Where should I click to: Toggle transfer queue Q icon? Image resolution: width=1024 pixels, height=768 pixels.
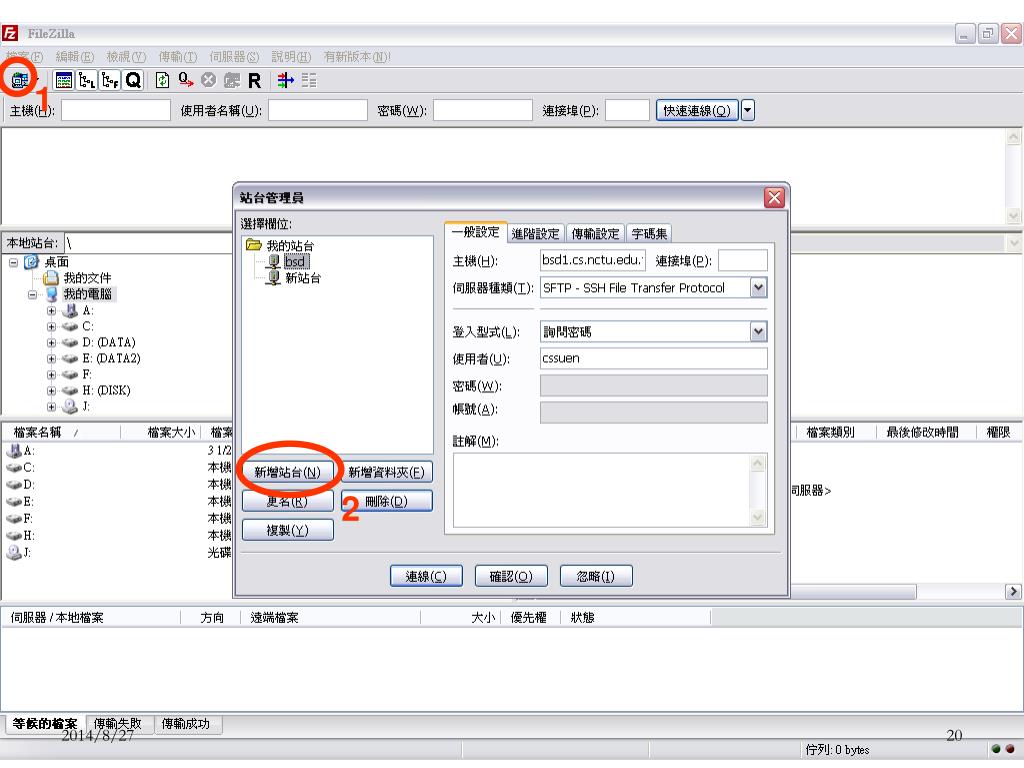(133, 80)
